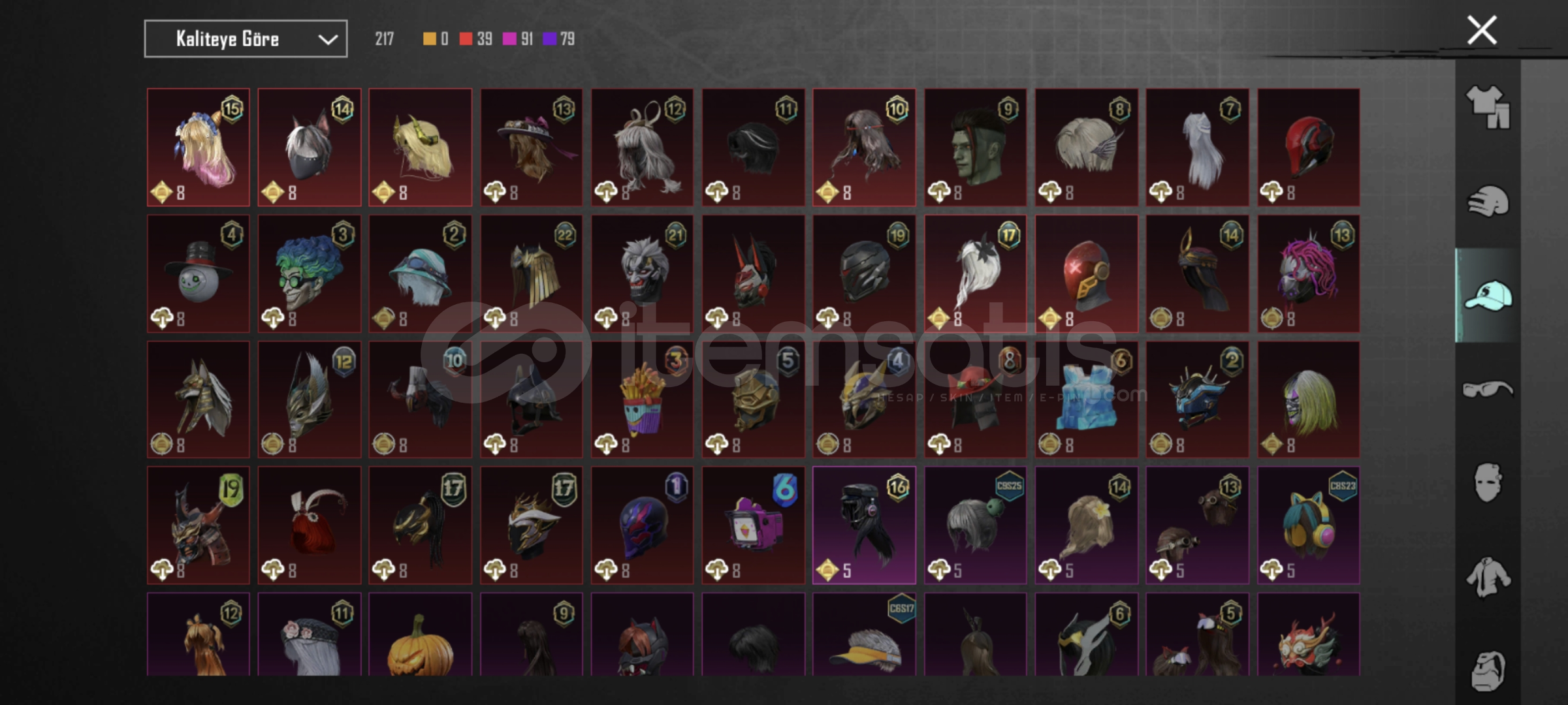1568x705 pixels.
Task: Pick the ice block armor item numbered 6
Action: pos(1087,399)
